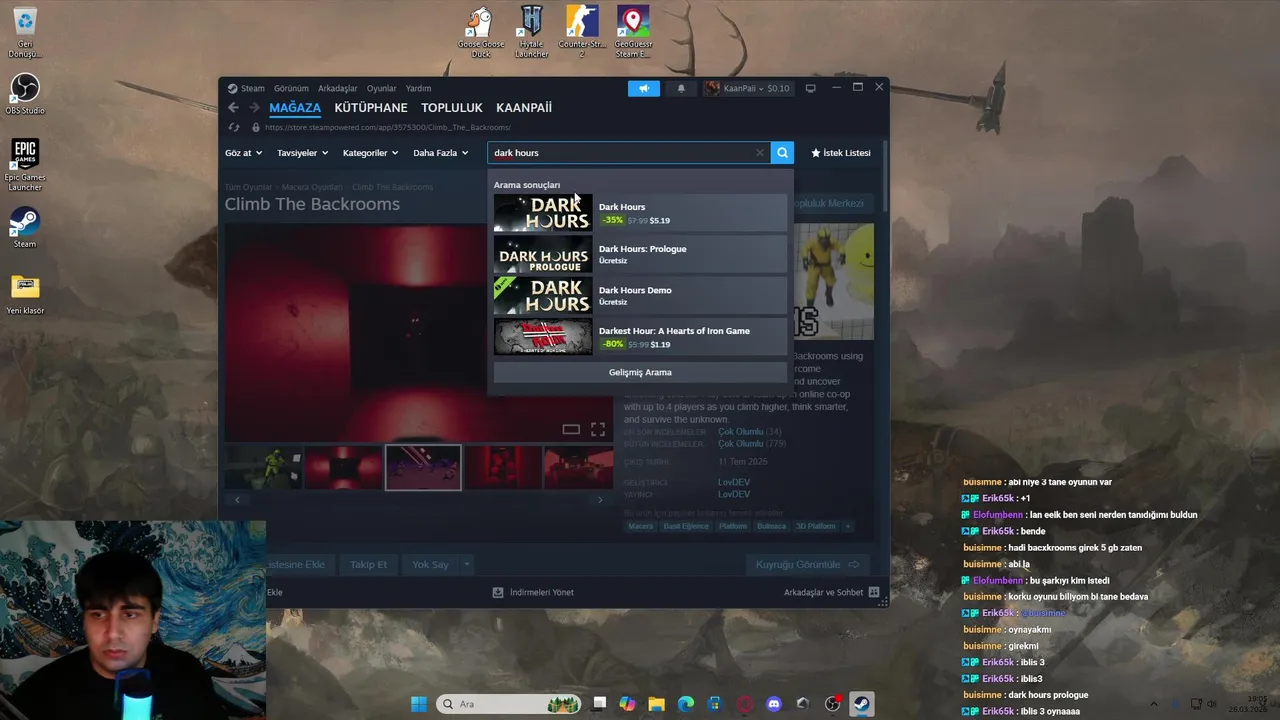Launch GeoGuessr Steam Edition shortcut
Viewport: 1280px width, 720px height.
[x=633, y=32]
